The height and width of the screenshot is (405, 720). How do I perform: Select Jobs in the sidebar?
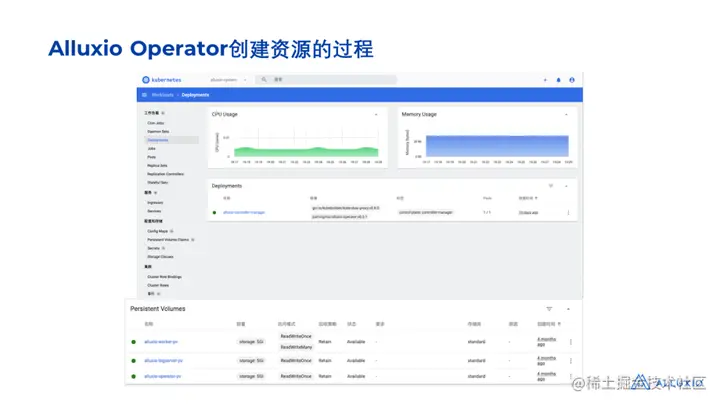tap(152, 148)
